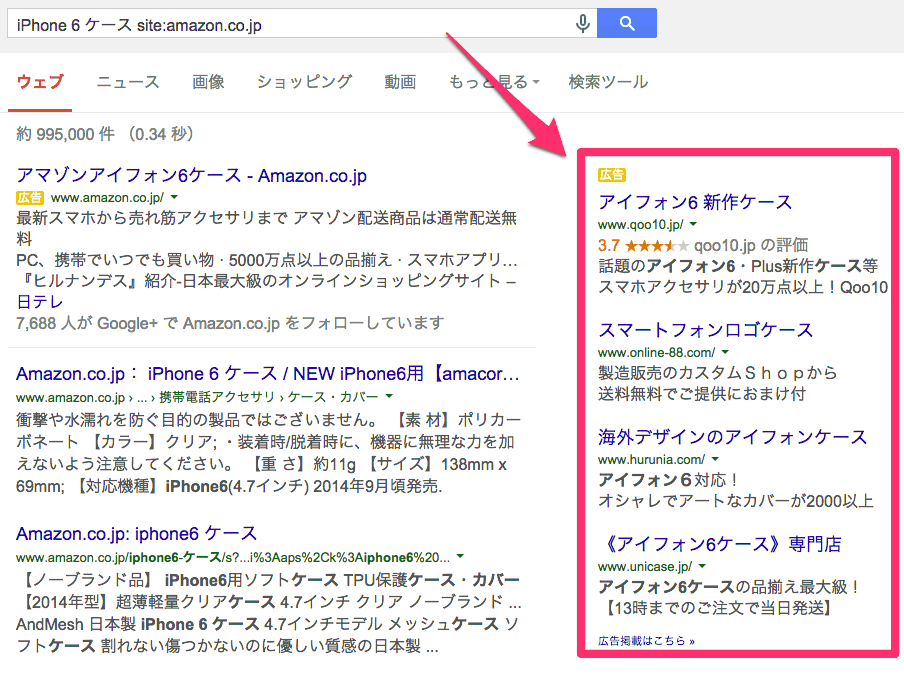Open the Amazon.co.jp: iphone6 ケース result
904x674 pixels.
136,534
